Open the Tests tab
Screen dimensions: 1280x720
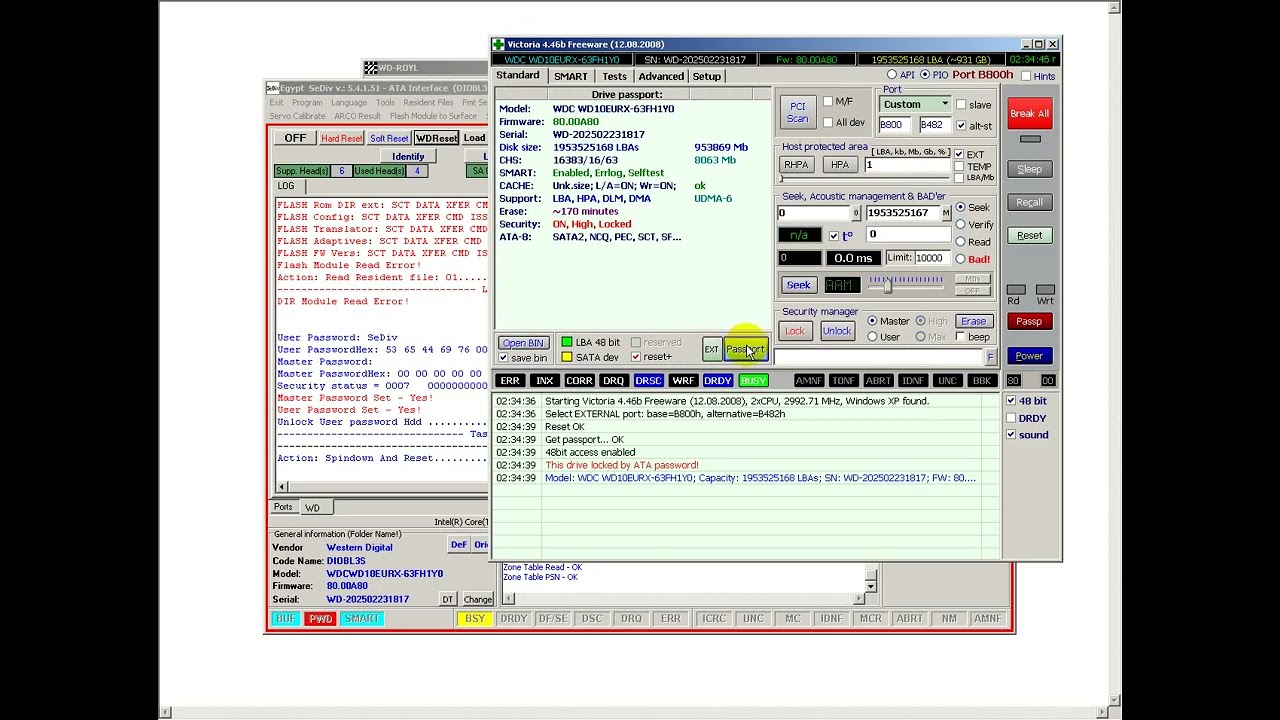point(614,77)
